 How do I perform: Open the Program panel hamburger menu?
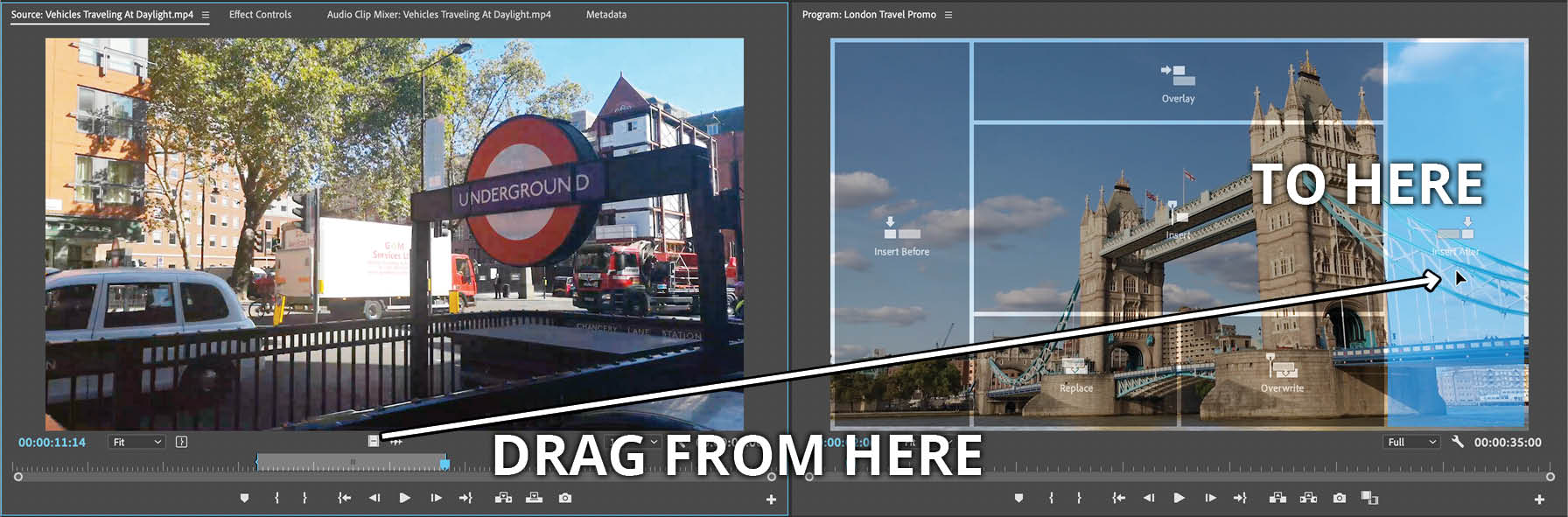pyautogui.click(x=948, y=15)
